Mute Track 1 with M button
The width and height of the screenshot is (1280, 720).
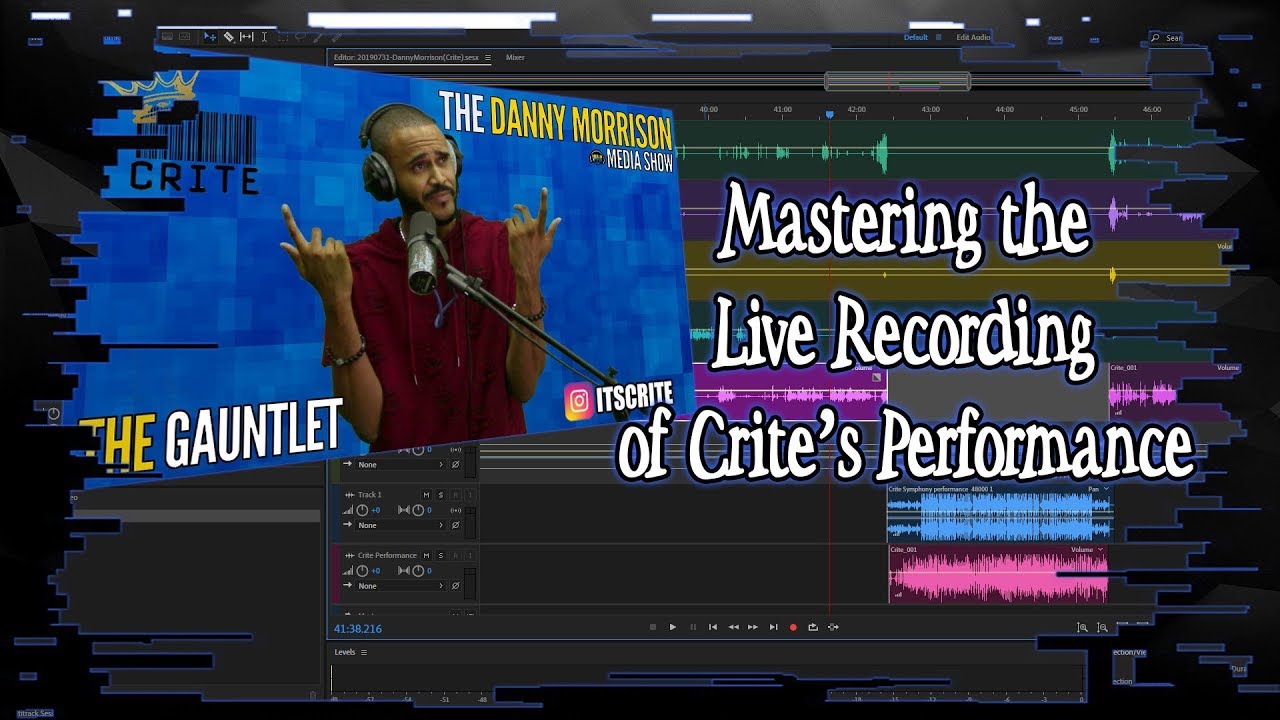click(x=426, y=495)
